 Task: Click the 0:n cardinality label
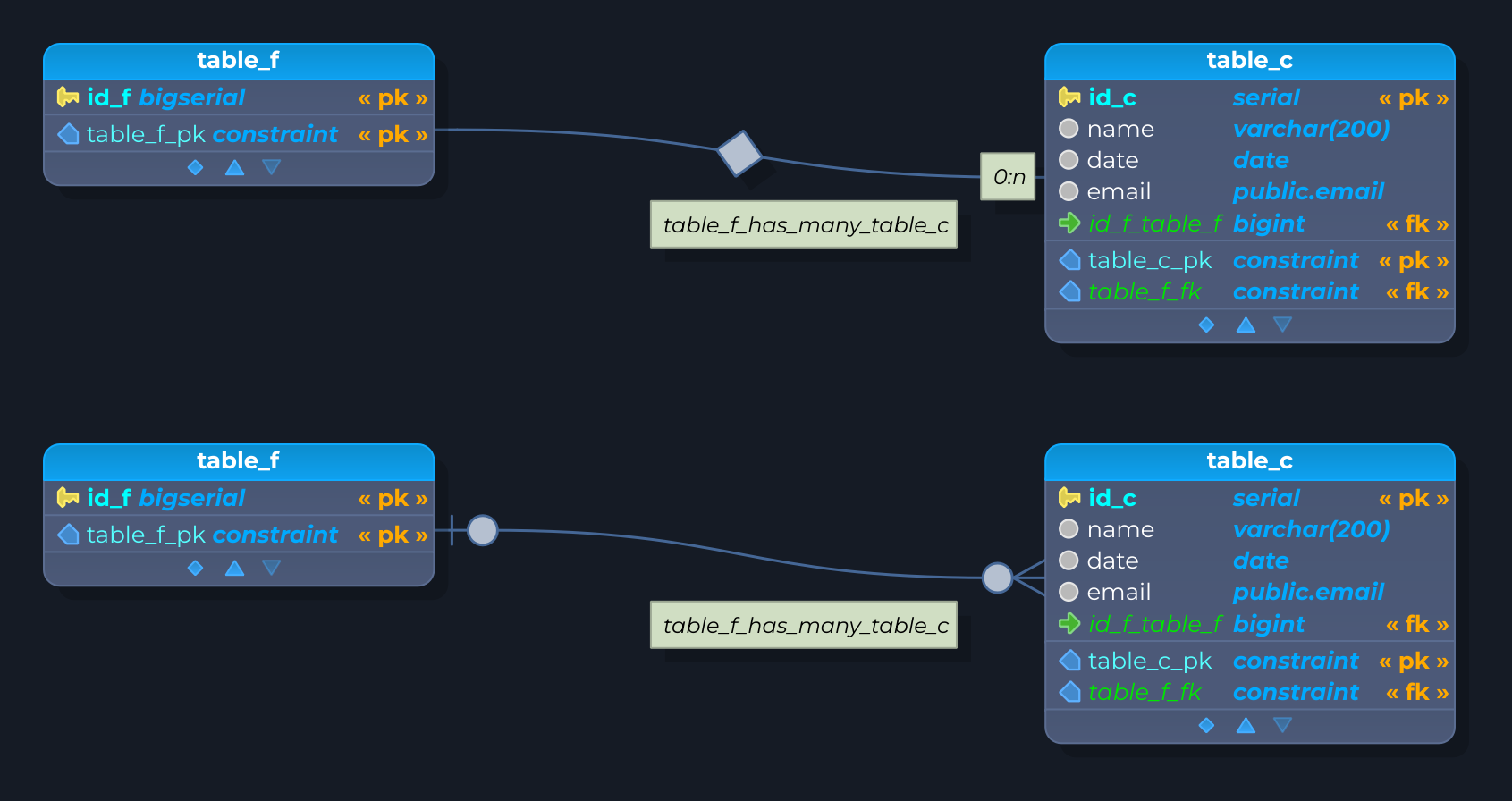(1009, 176)
